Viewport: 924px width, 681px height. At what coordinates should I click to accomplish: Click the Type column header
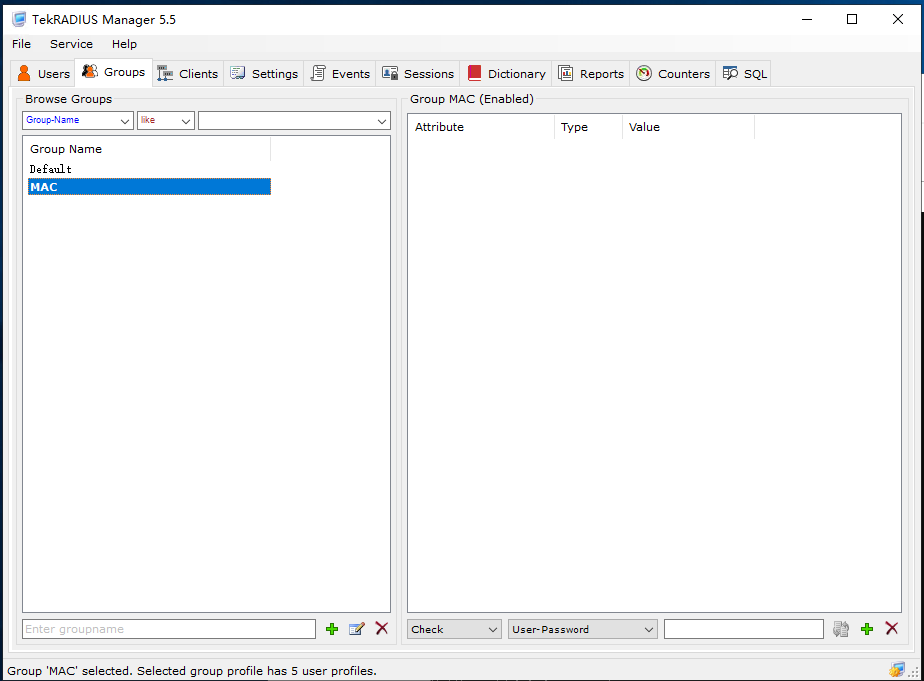(x=588, y=127)
